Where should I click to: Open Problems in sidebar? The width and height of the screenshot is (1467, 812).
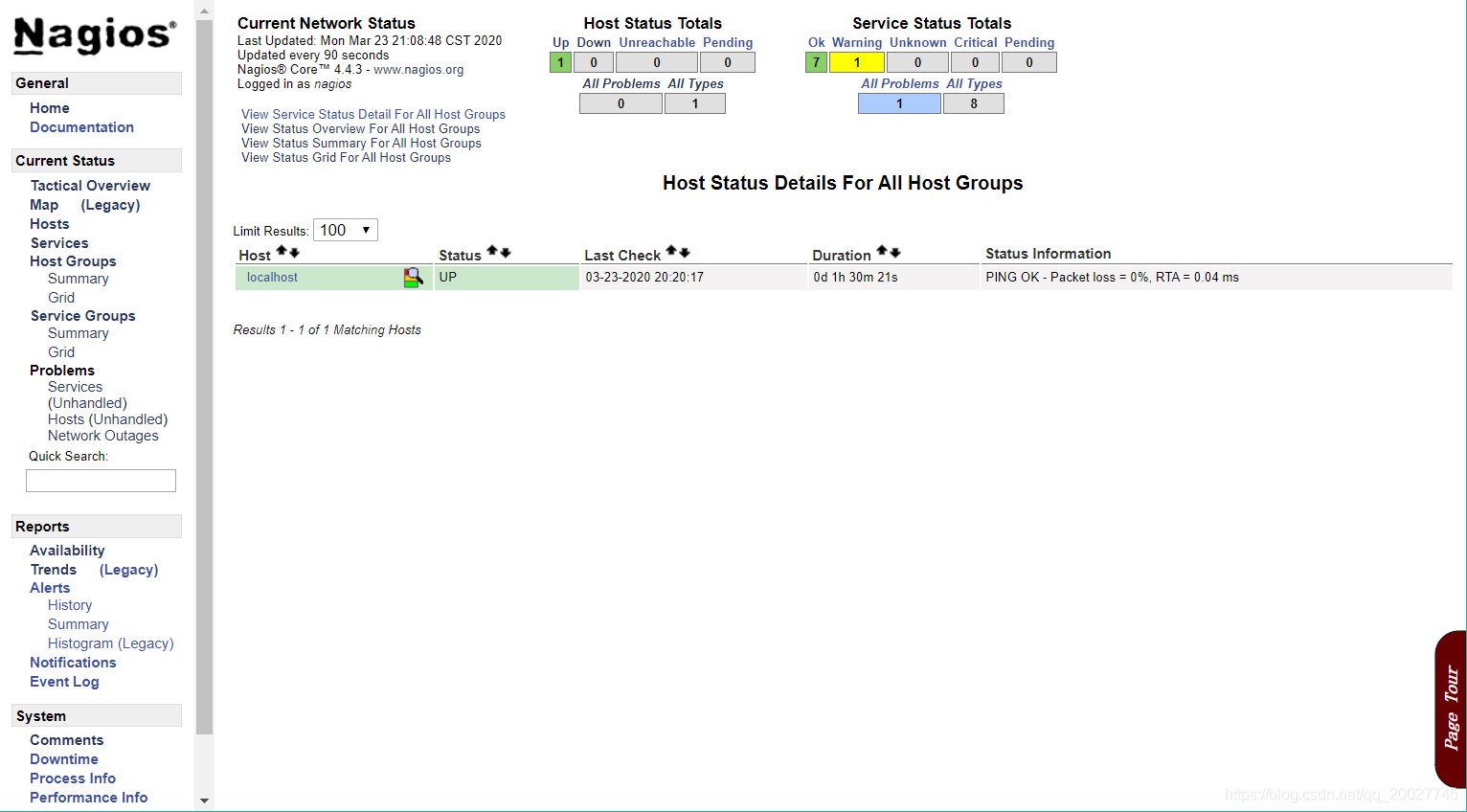[62, 371]
